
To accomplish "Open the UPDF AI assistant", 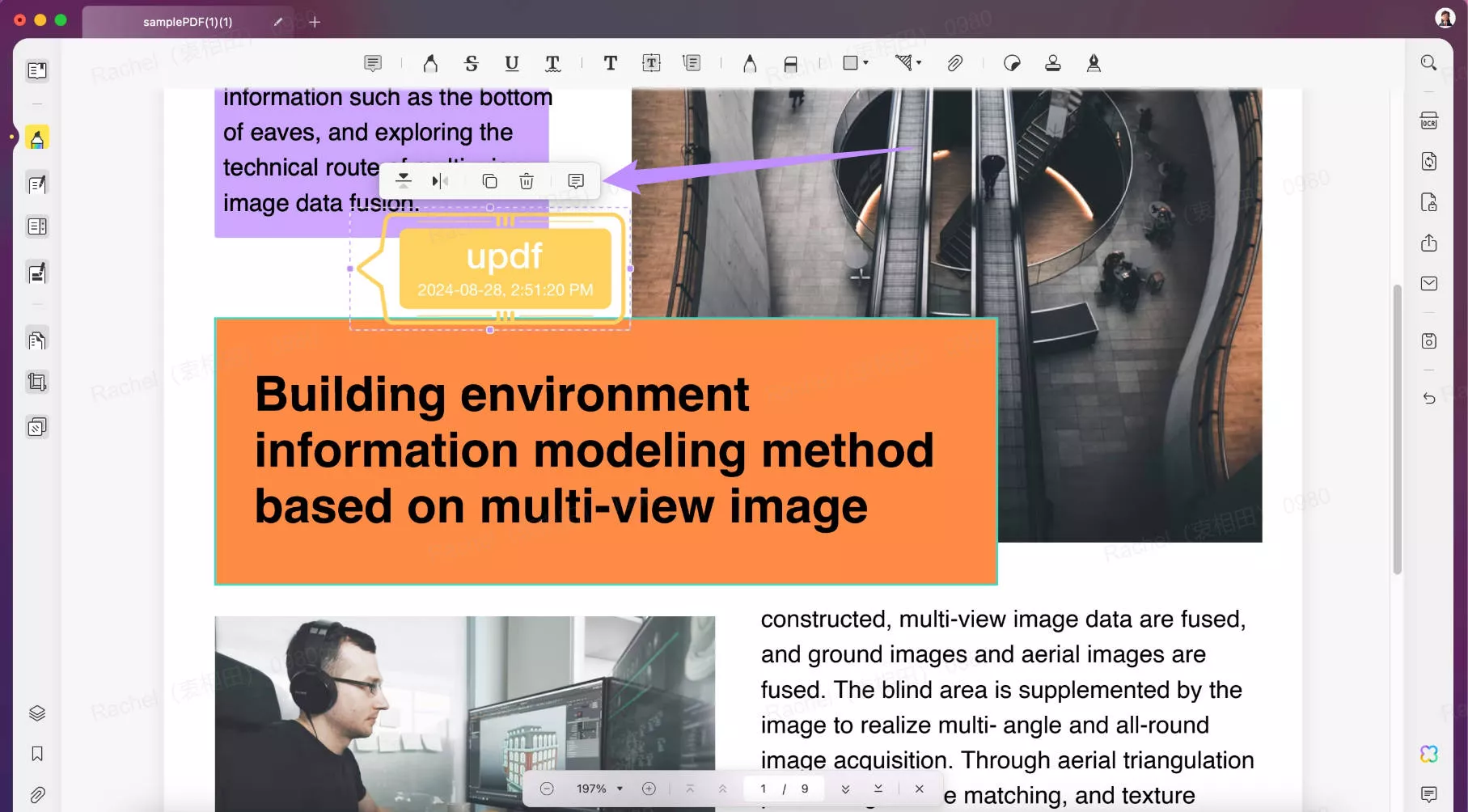I will tap(1429, 754).
